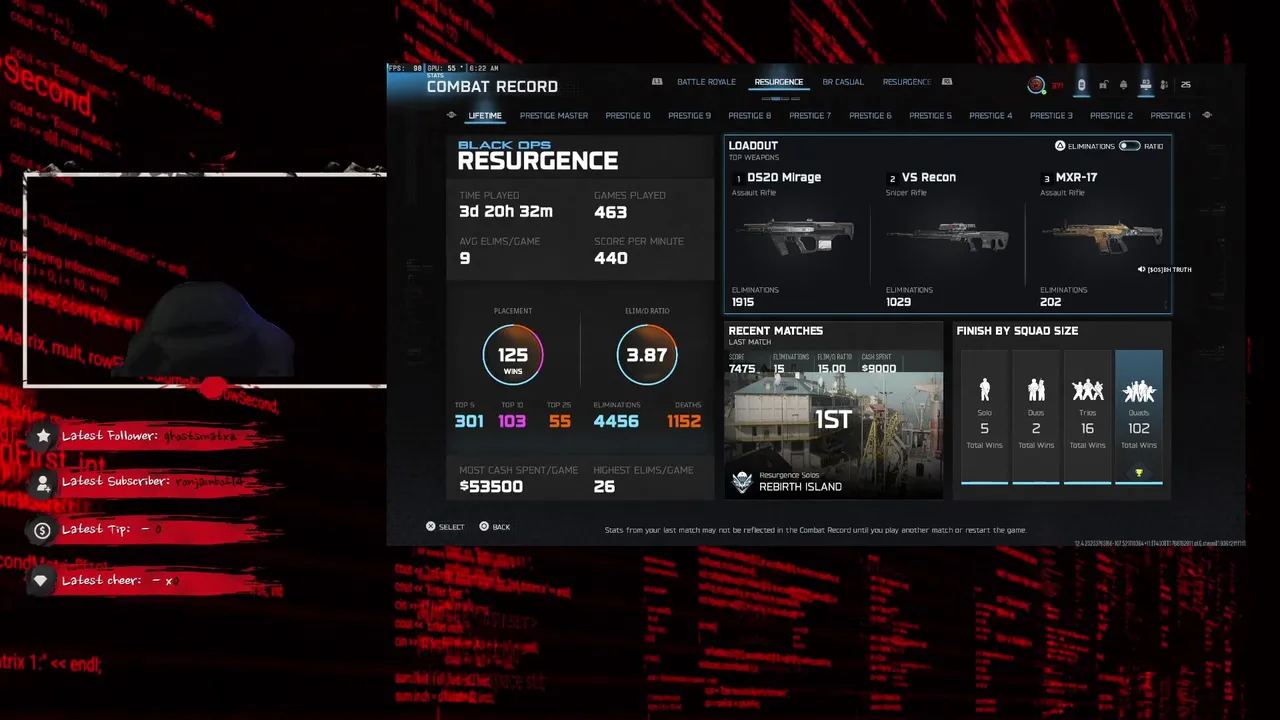Open the Prestige 3 tab
This screenshot has width=1280, height=720.
pos(1051,116)
